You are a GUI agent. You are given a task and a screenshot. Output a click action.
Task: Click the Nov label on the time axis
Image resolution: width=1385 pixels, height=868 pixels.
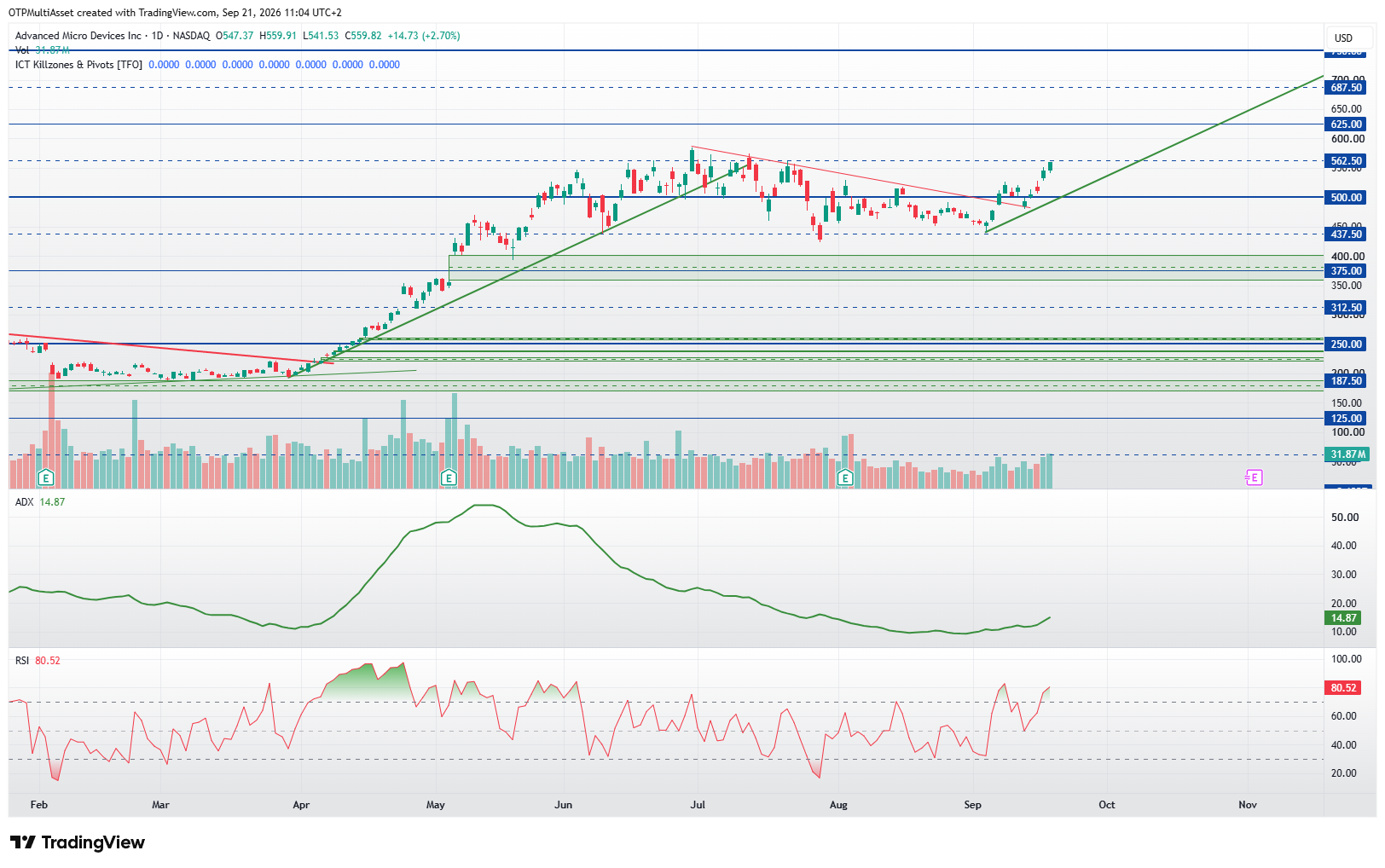click(1248, 805)
